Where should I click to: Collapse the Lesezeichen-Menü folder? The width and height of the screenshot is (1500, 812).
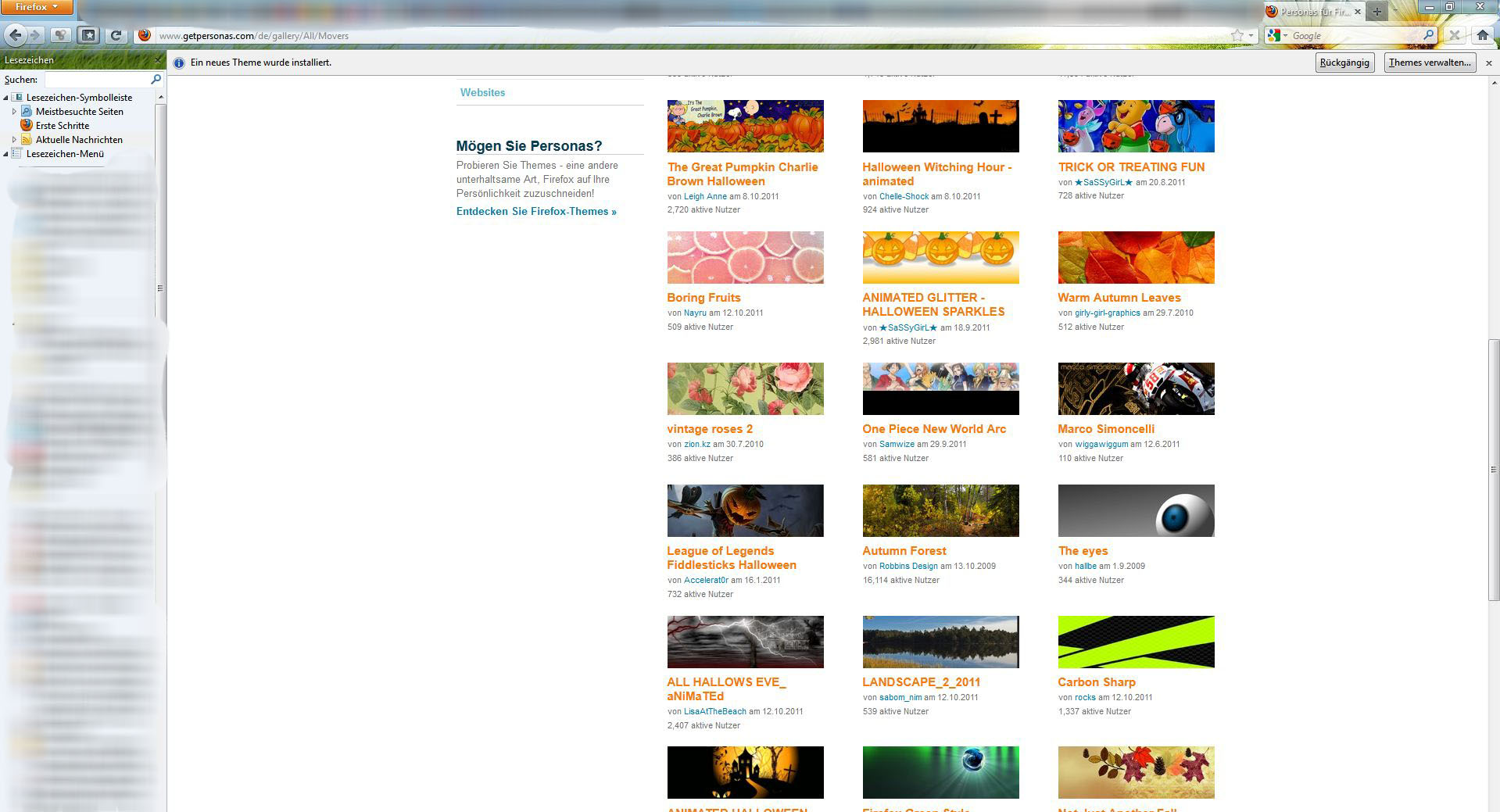pyautogui.click(x=6, y=154)
